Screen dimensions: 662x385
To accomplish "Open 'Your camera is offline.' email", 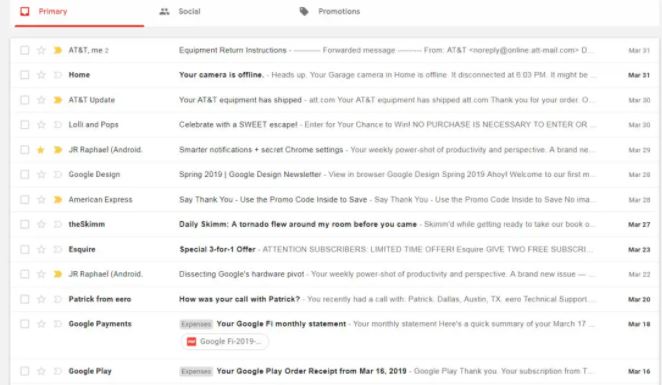I will point(221,75).
